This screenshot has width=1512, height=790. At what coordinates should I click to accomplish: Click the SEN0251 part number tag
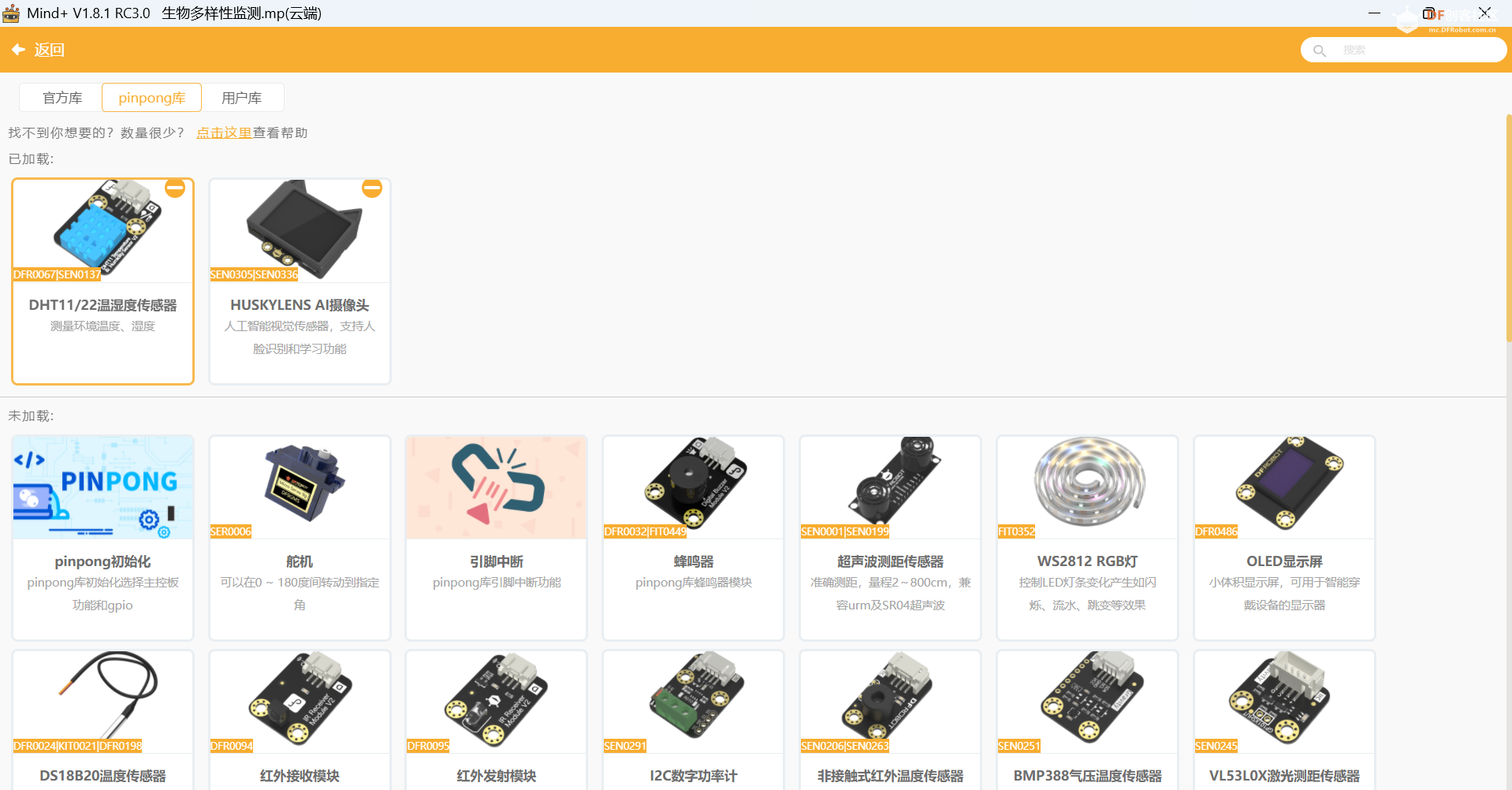(x=1019, y=746)
